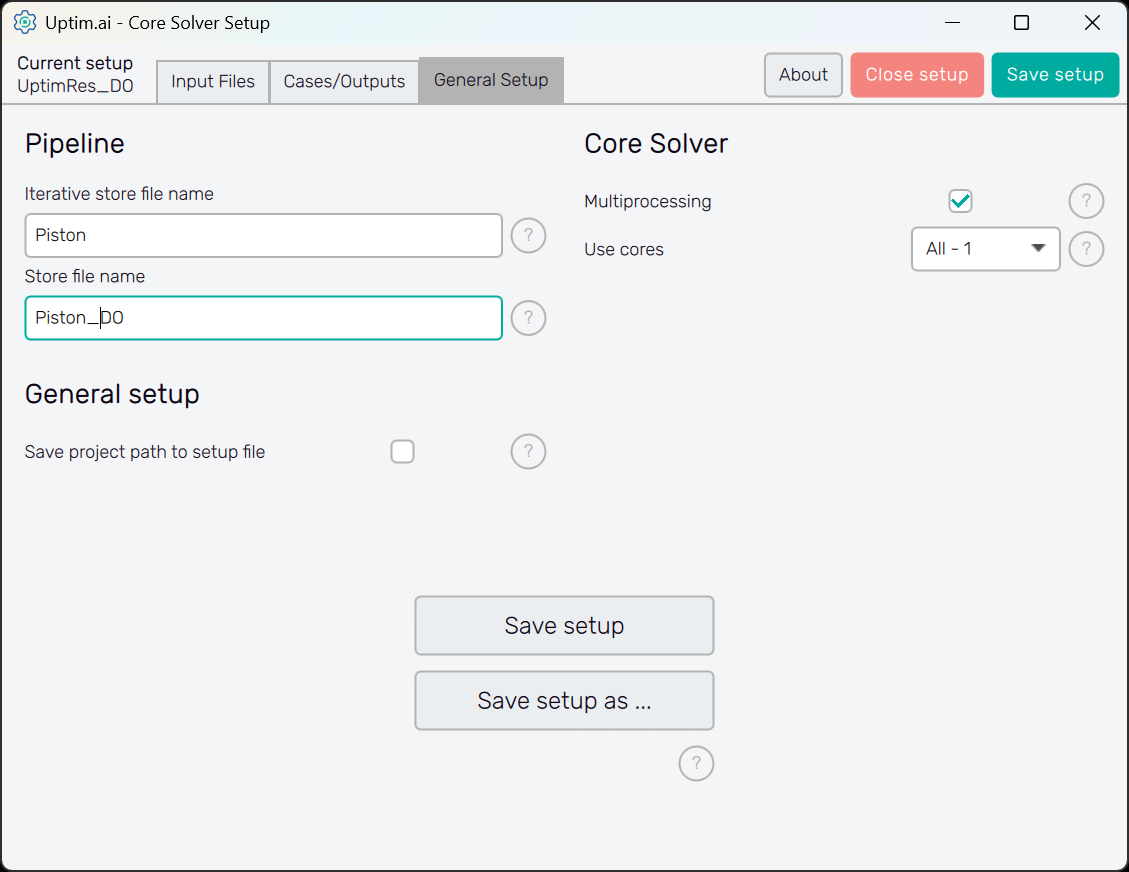The width and height of the screenshot is (1129, 872).
Task: Show help for Use cores setting
Action: click(x=1086, y=249)
